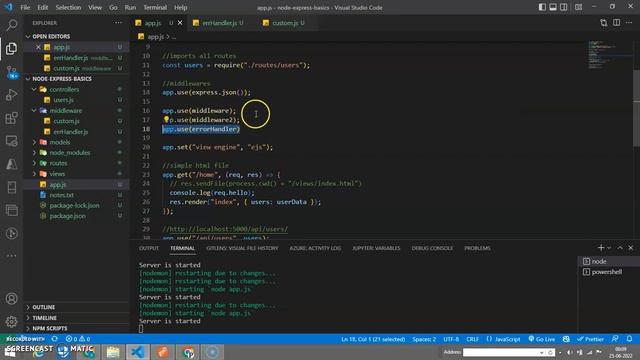Change Spaces: 2 indentation setting
Screen dimensions: 640x360
[x=424, y=339]
